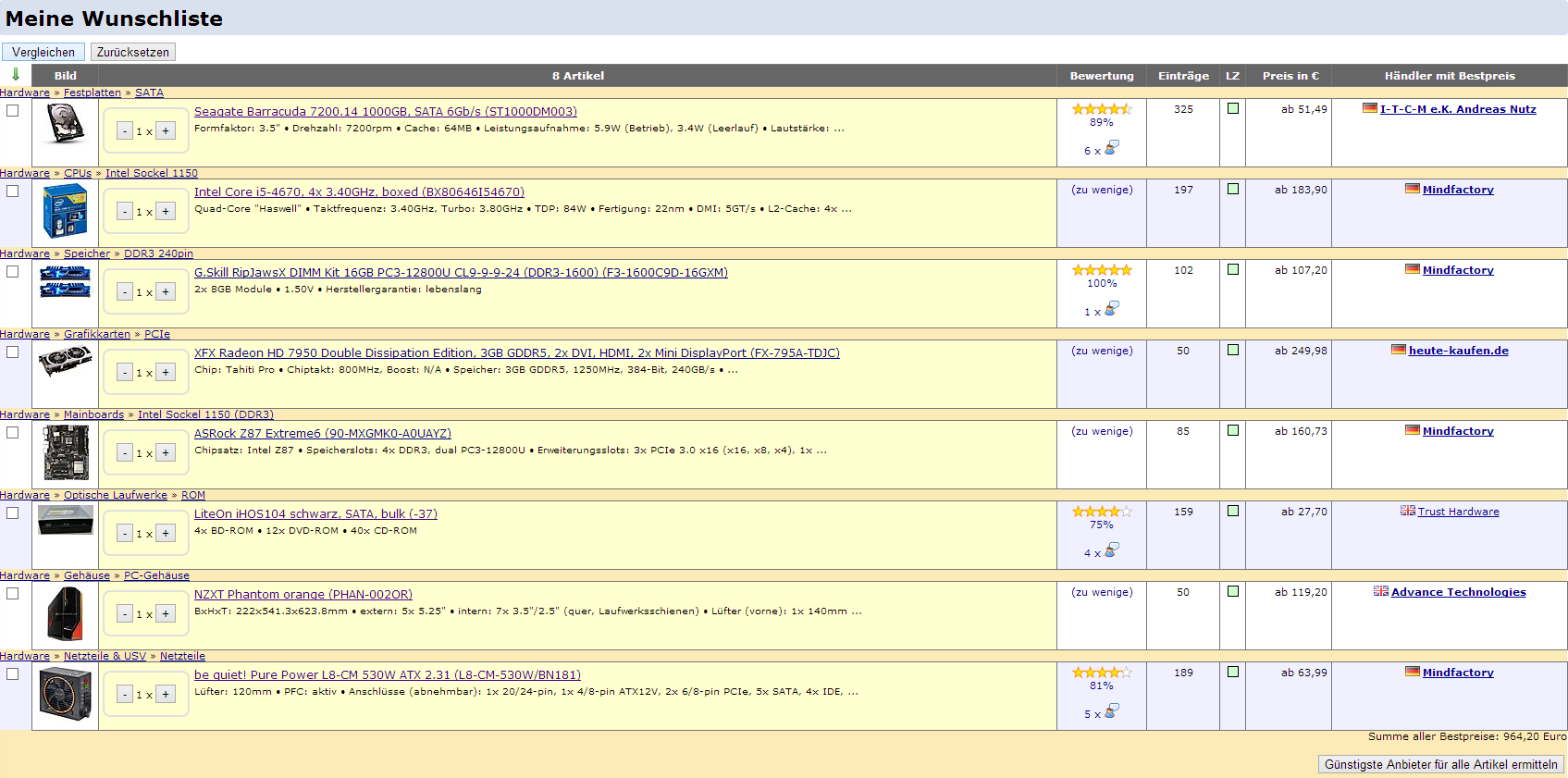Click the flag next to Mindfactory in the G.Skill row
1568x778 pixels.
[1413, 269]
